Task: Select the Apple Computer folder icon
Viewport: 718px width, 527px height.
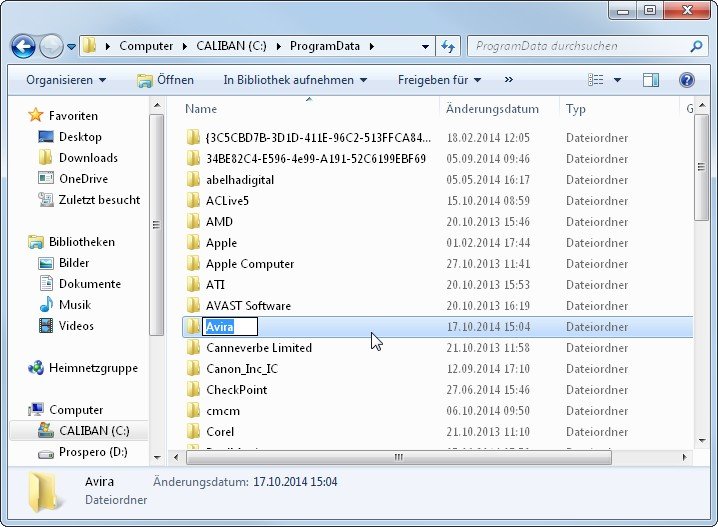Action: pos(193,264)
